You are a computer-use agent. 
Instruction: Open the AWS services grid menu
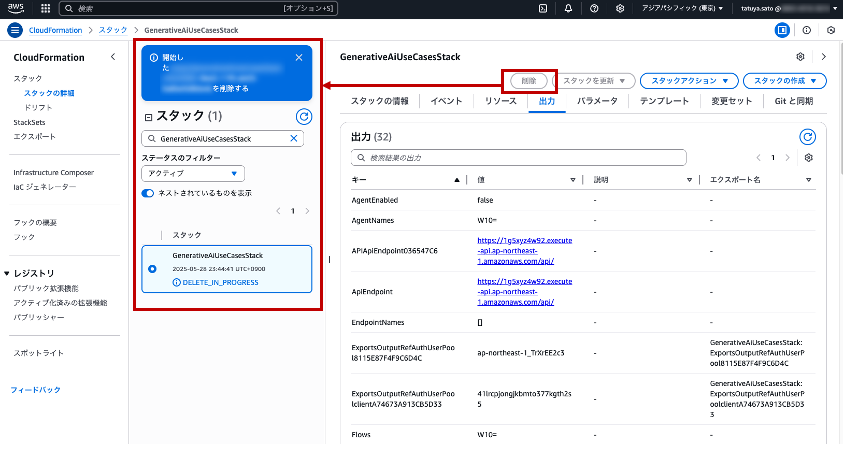point(46,9)
